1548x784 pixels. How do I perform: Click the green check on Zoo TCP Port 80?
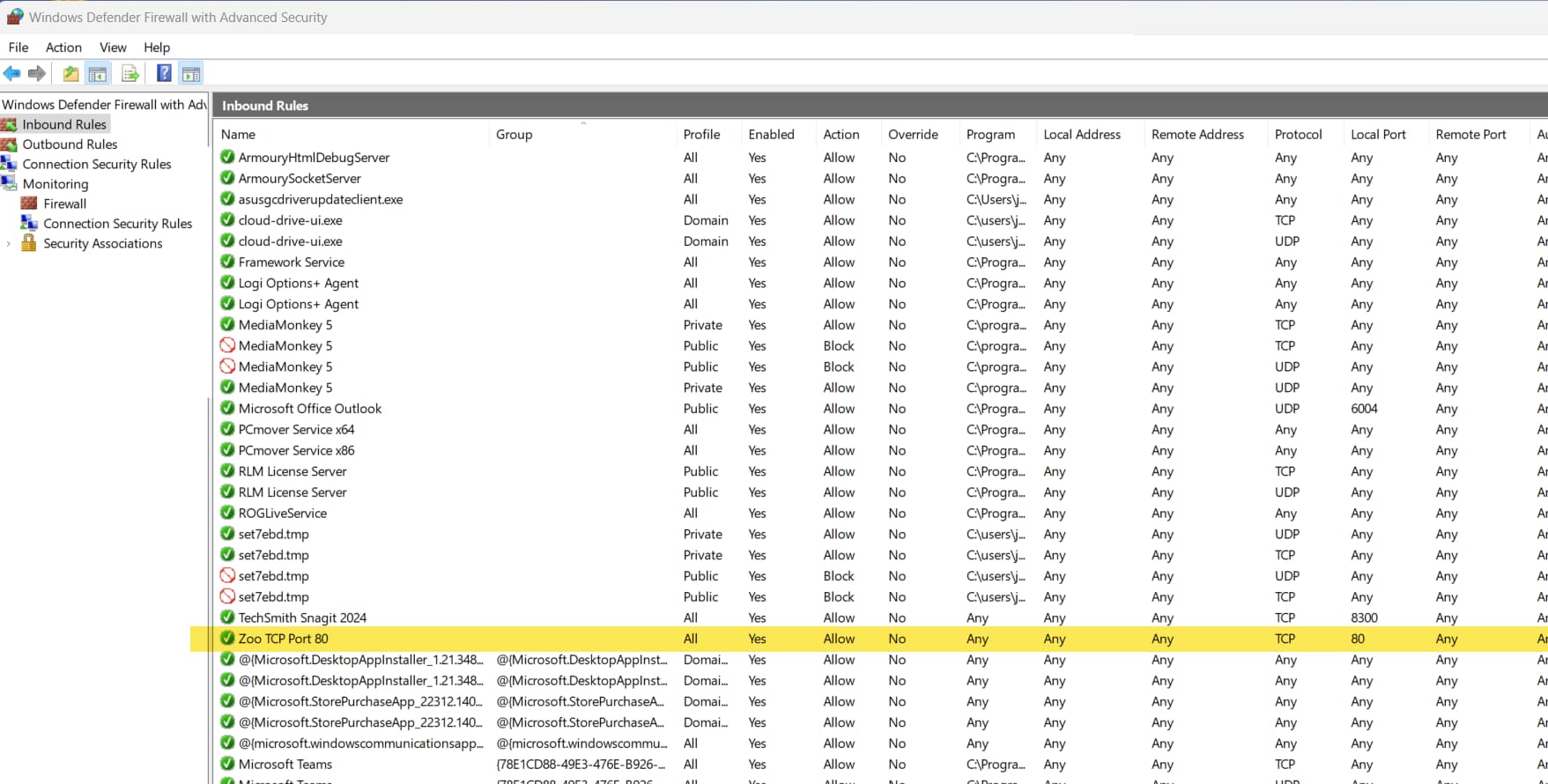click(227, 639)
